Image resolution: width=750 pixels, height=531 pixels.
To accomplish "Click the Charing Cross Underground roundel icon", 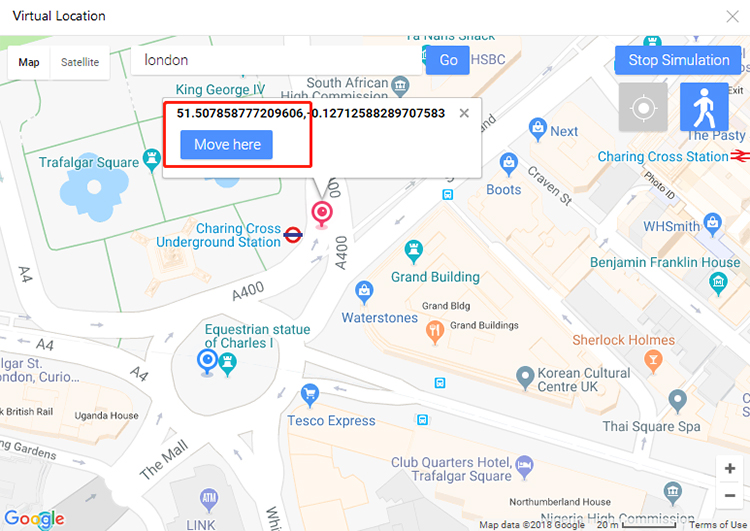I will 293,234.
